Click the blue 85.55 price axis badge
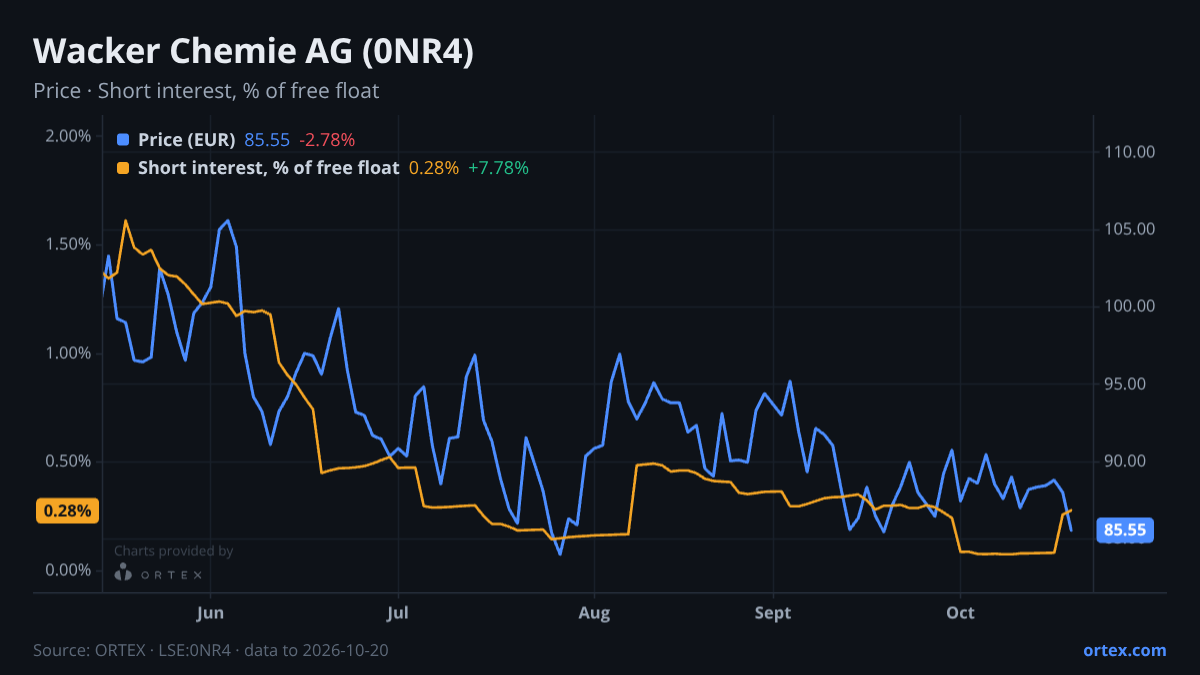1200x675 pixels. click(1125, 530)
